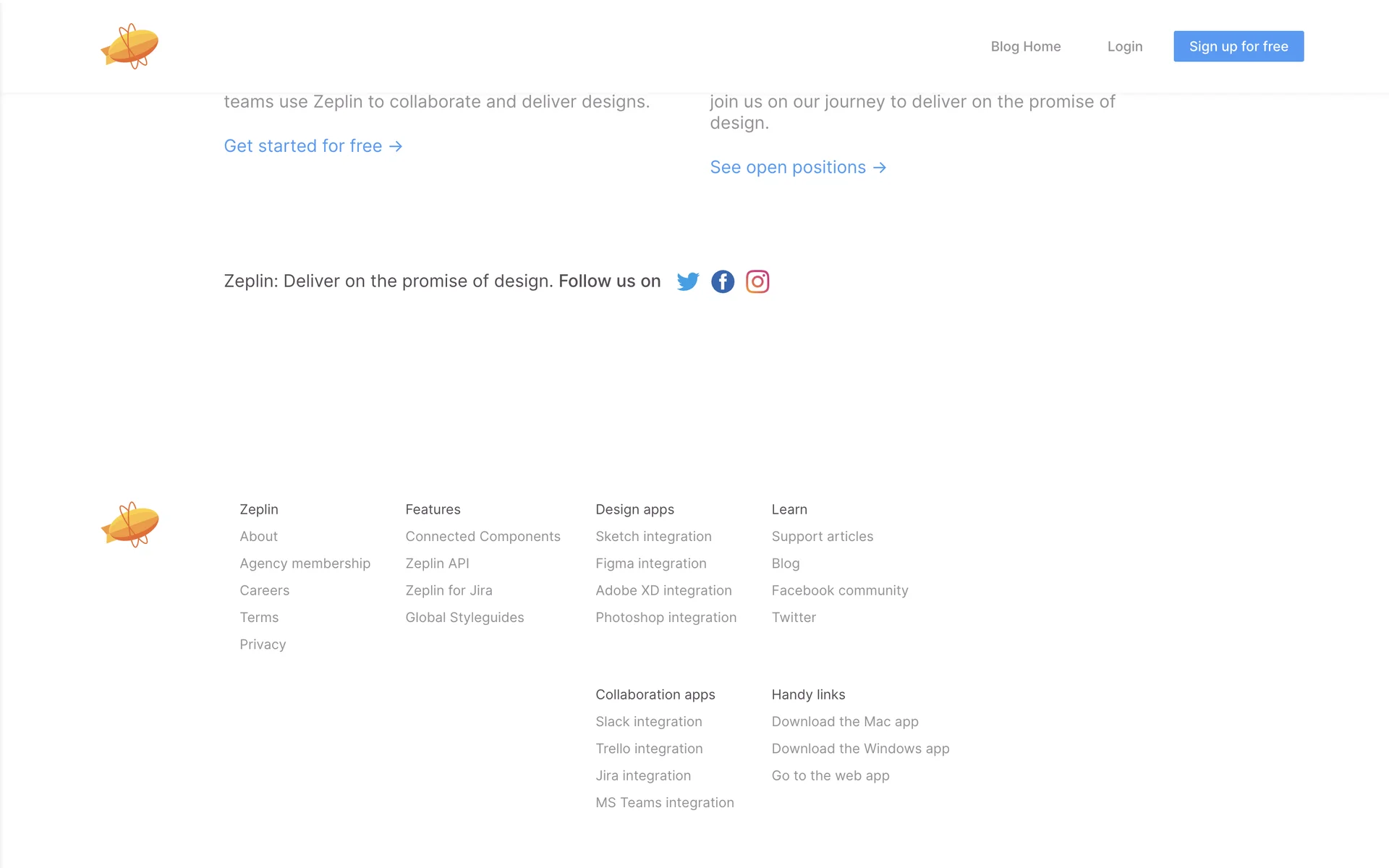Click the Zeplin logo in the header
Image resolution: width=1389 pixels, height=868 pixels.
129,46
